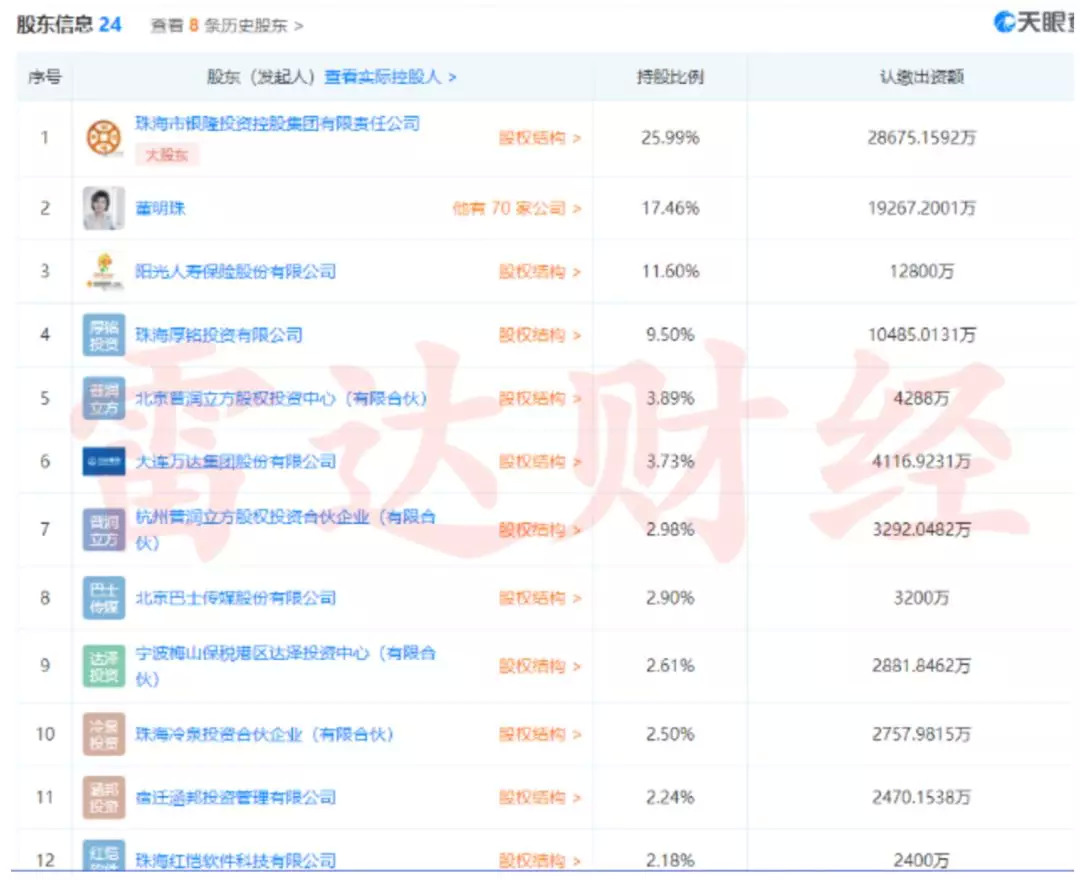
Task: Click the 认缴出资额 column header
Action: (922, 76)
